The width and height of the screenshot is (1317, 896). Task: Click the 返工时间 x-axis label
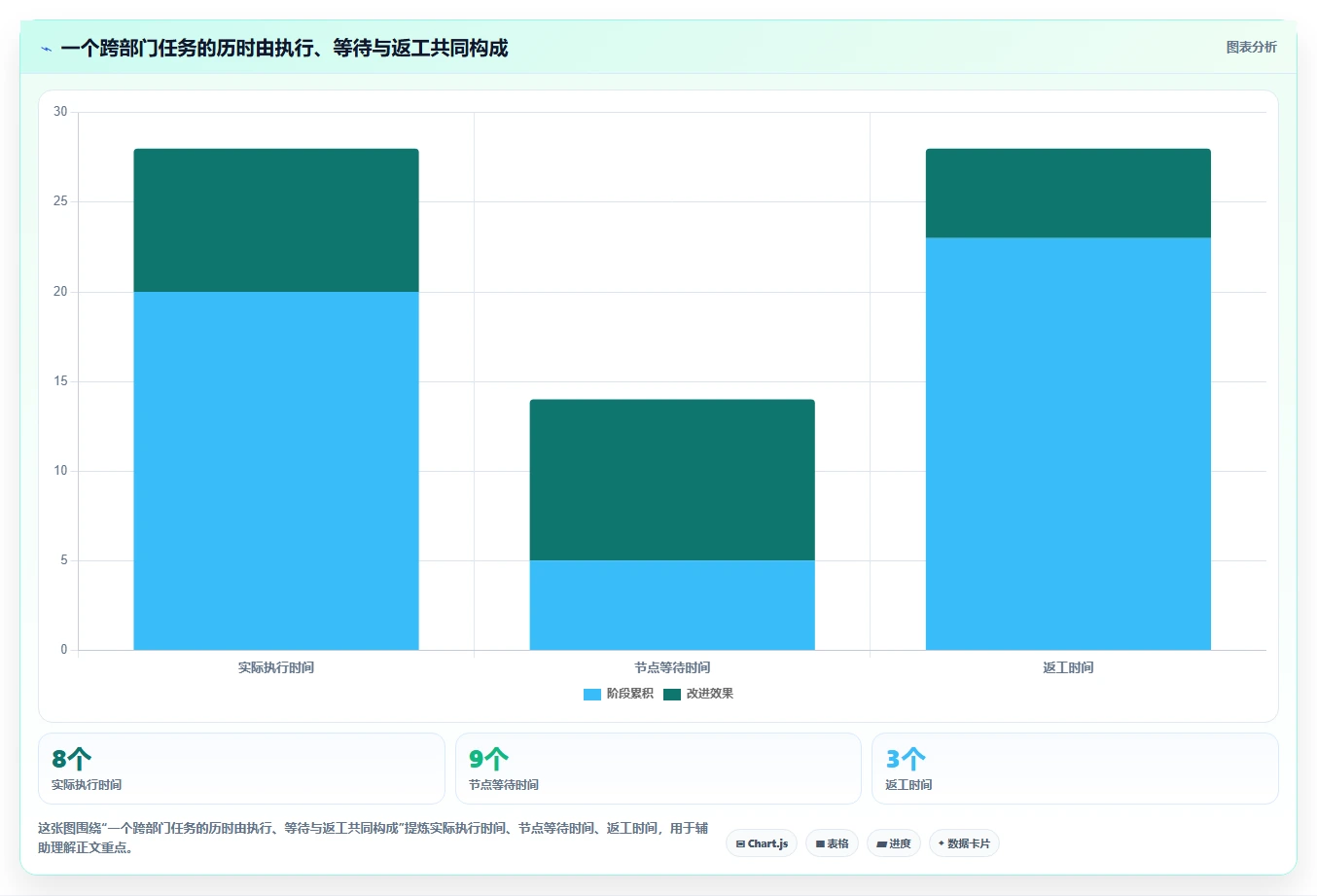coord(1068,667)
